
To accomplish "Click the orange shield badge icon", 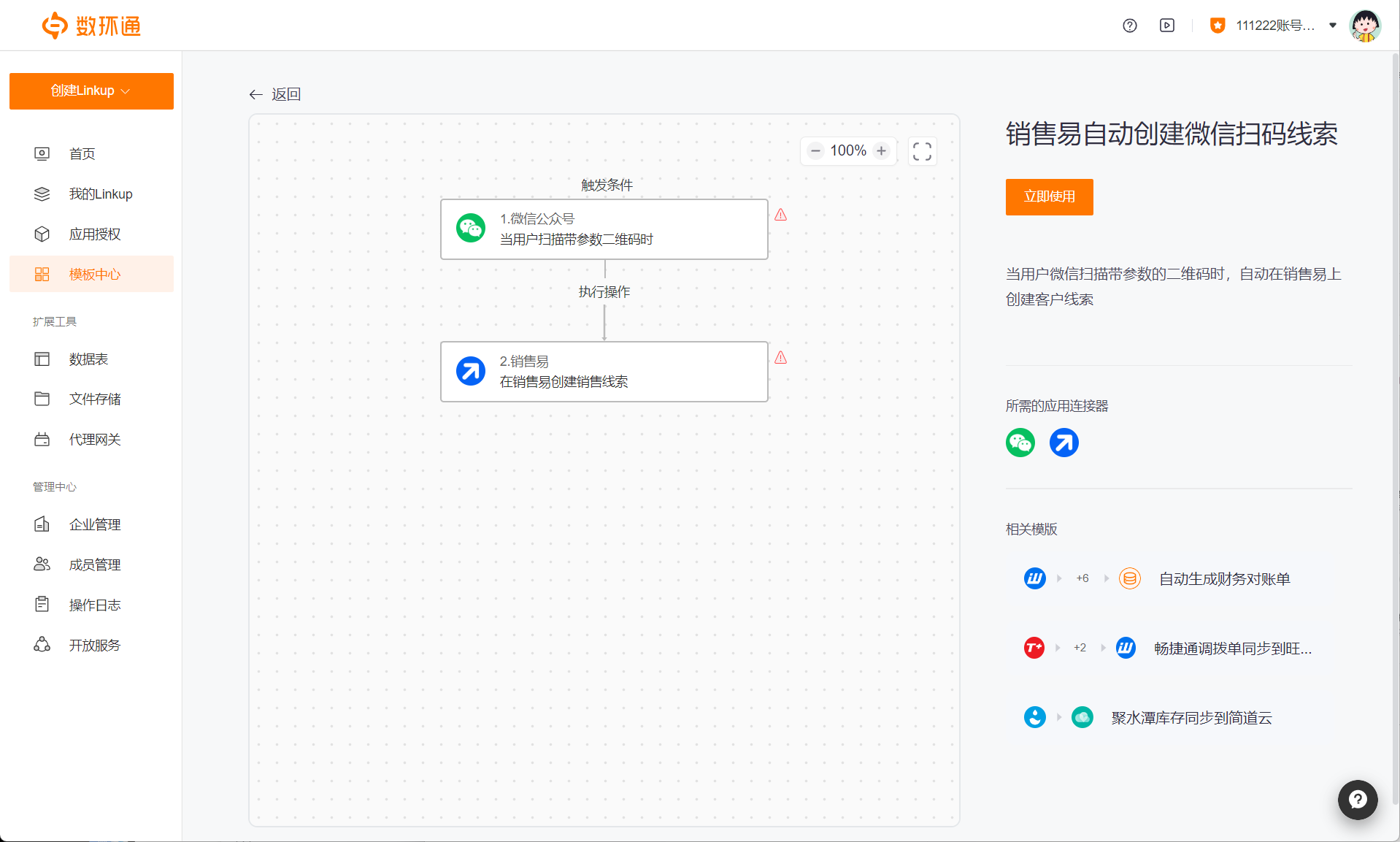I will point(1218,26).
